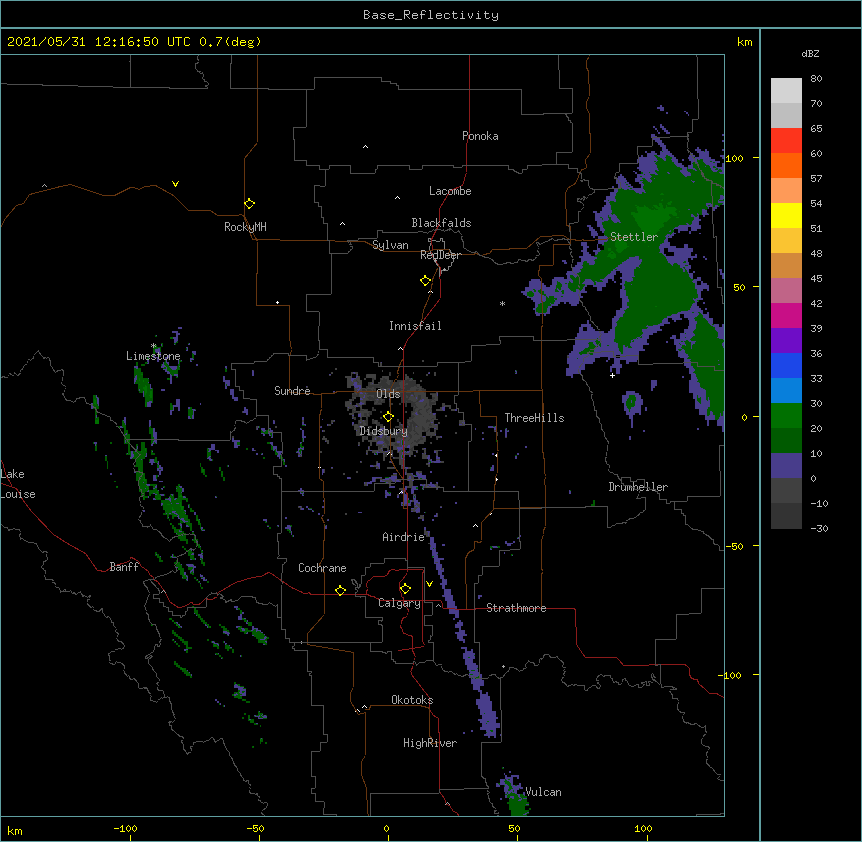Click the dark gray -30 to -10 legend swatch
862x842 pixels.
point(786,516)
